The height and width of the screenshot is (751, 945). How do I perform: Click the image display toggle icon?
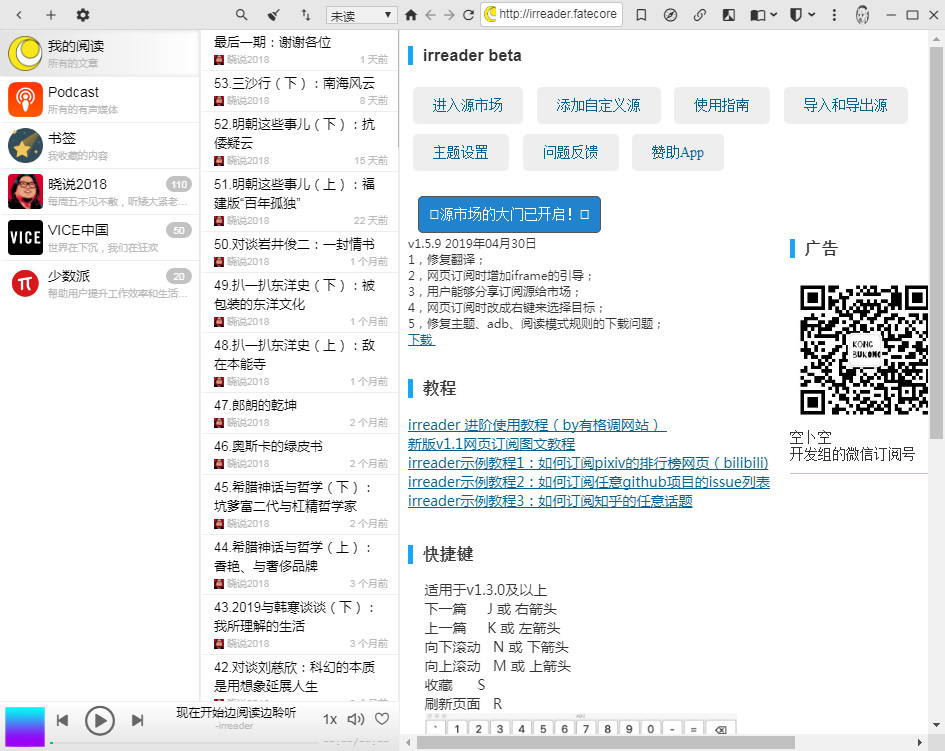728,16
